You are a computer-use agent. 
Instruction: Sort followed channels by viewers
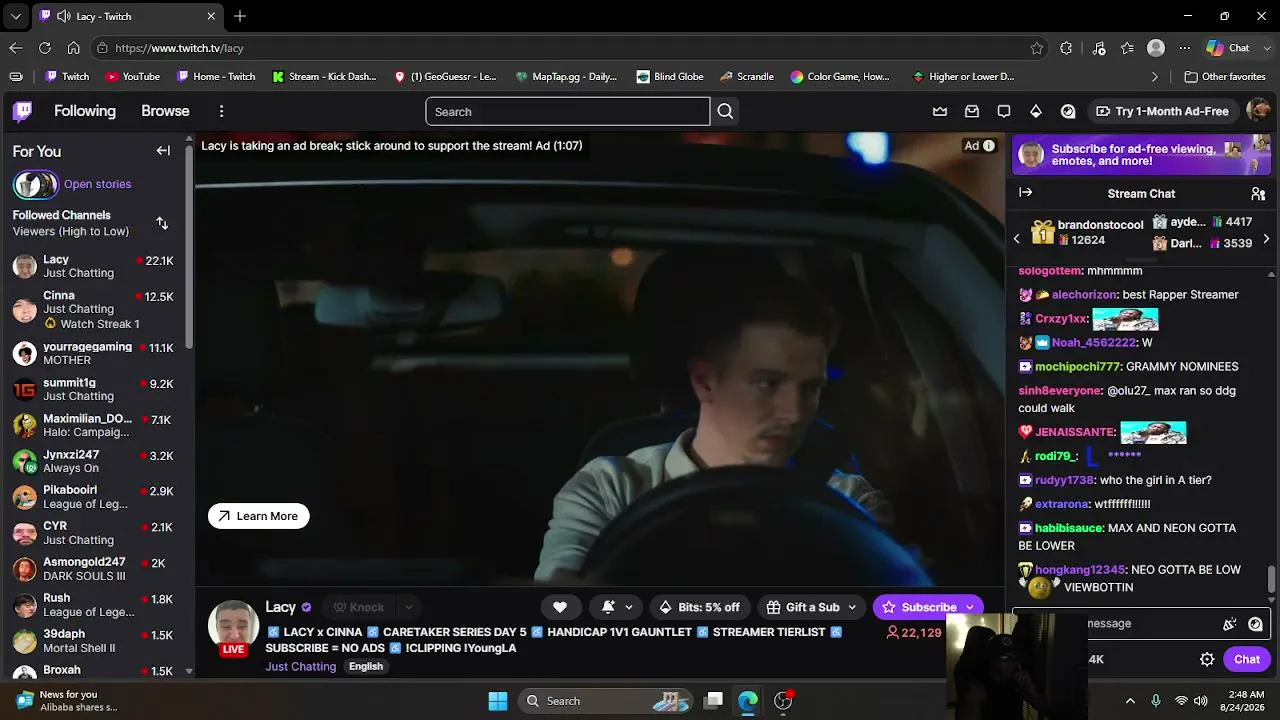162,223
